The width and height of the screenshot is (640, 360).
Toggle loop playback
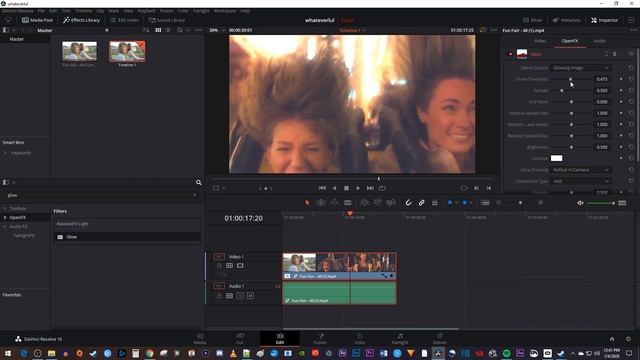[x=382, y=188]
